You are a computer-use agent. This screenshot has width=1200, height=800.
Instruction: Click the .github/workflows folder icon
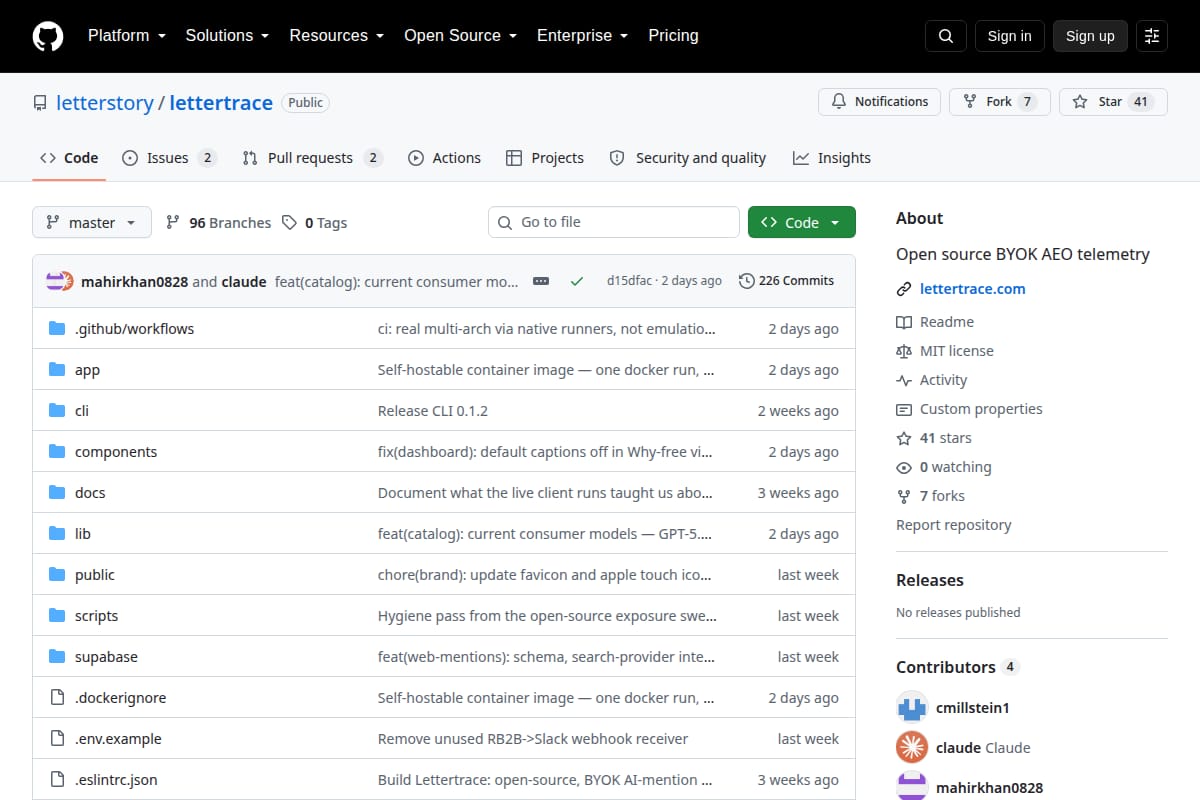(57, 329)
